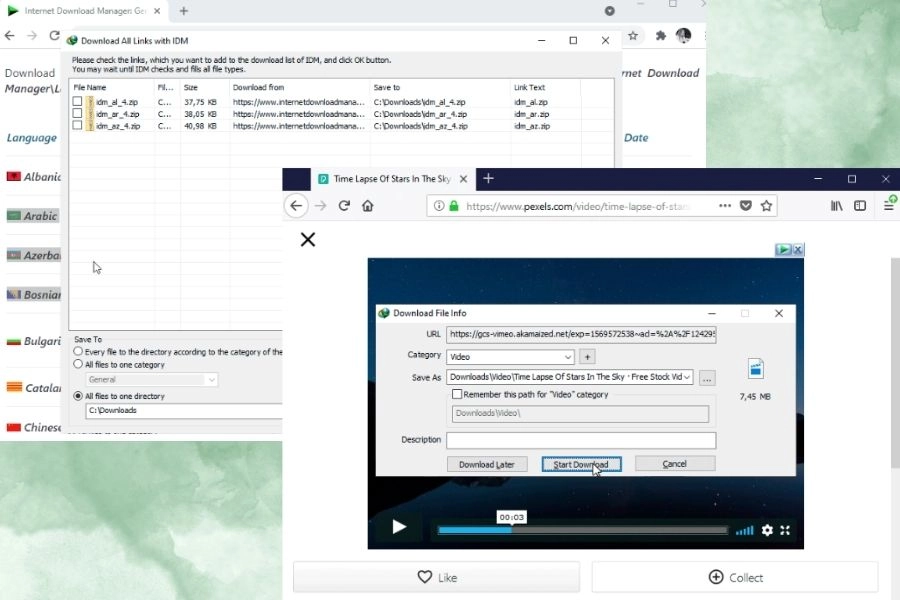
Task: Adjust the video volume bars
Action: tap(744, 530)
